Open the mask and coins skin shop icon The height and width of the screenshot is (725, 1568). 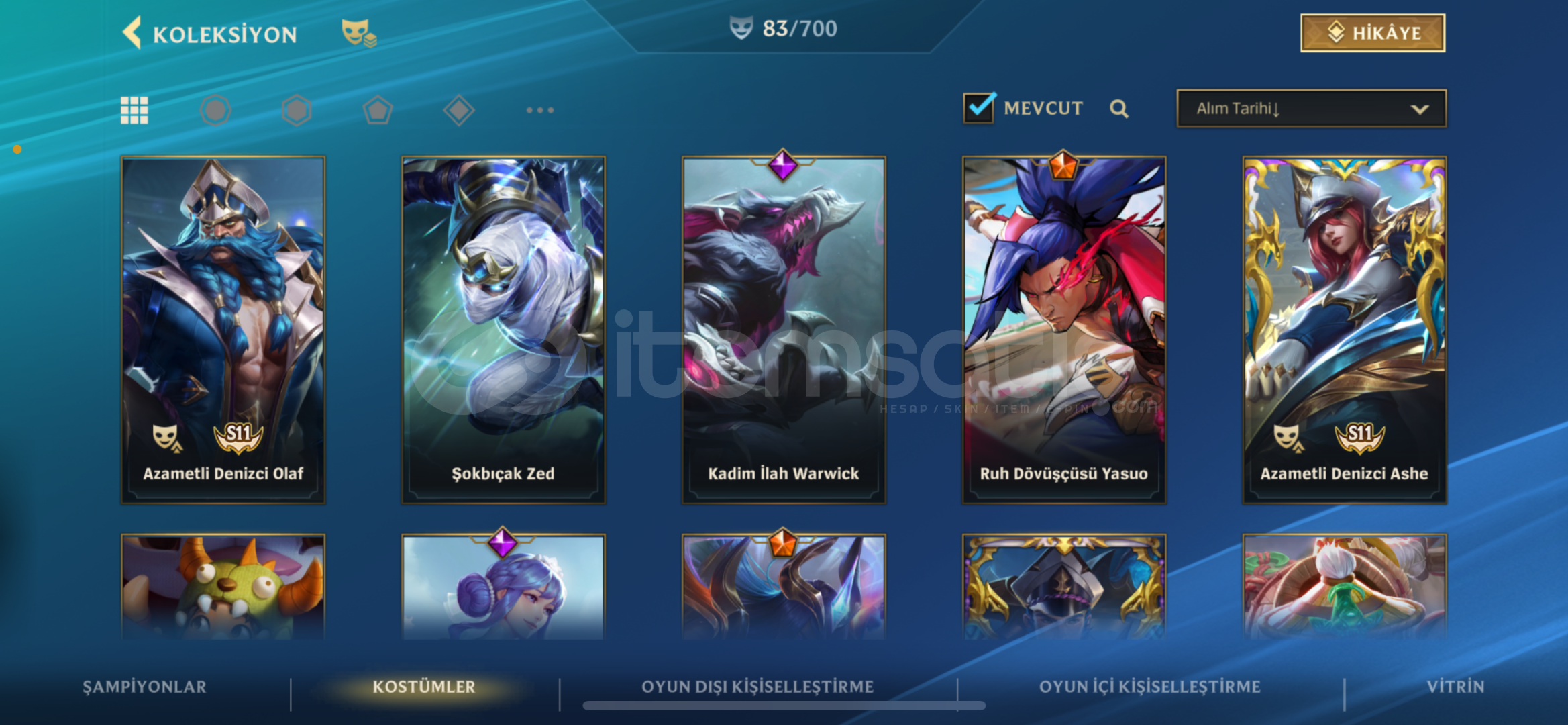pos(359,32)
